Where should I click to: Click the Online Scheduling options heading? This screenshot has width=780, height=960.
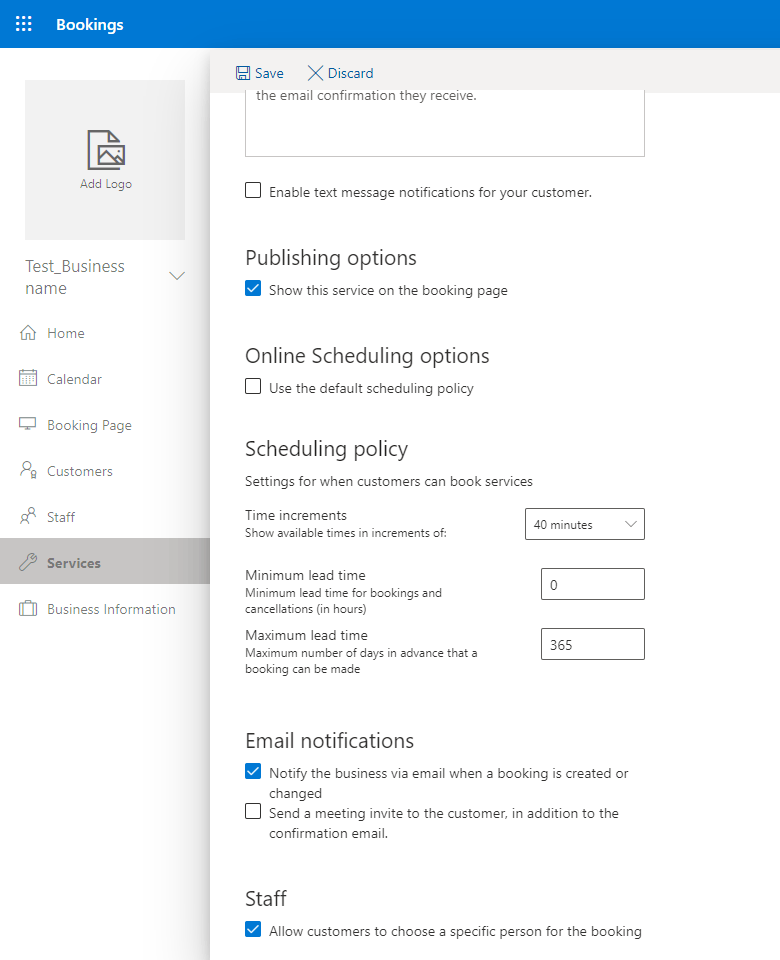point(367,356)
